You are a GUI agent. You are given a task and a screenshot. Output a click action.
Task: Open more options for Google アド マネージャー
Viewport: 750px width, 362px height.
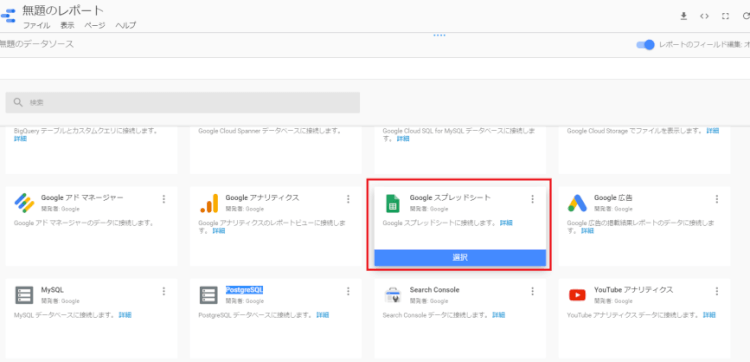[x=164, y=199]
